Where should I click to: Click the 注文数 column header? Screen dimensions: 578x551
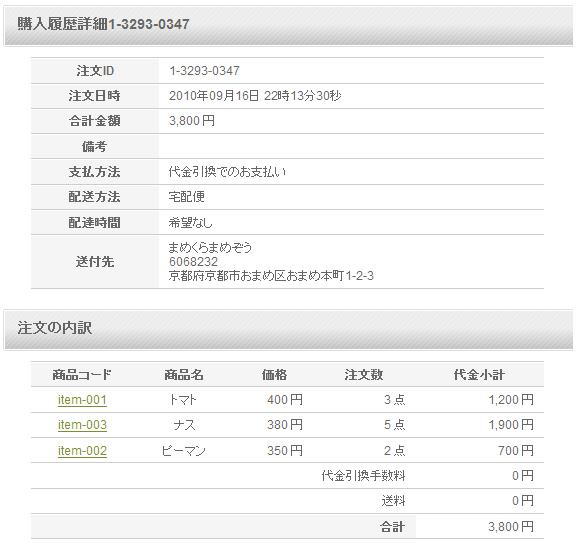click(x=364, y=375)
